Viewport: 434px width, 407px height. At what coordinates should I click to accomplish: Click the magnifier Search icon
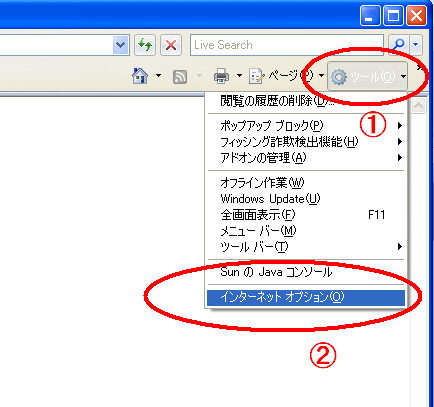(x=399, y=44)
